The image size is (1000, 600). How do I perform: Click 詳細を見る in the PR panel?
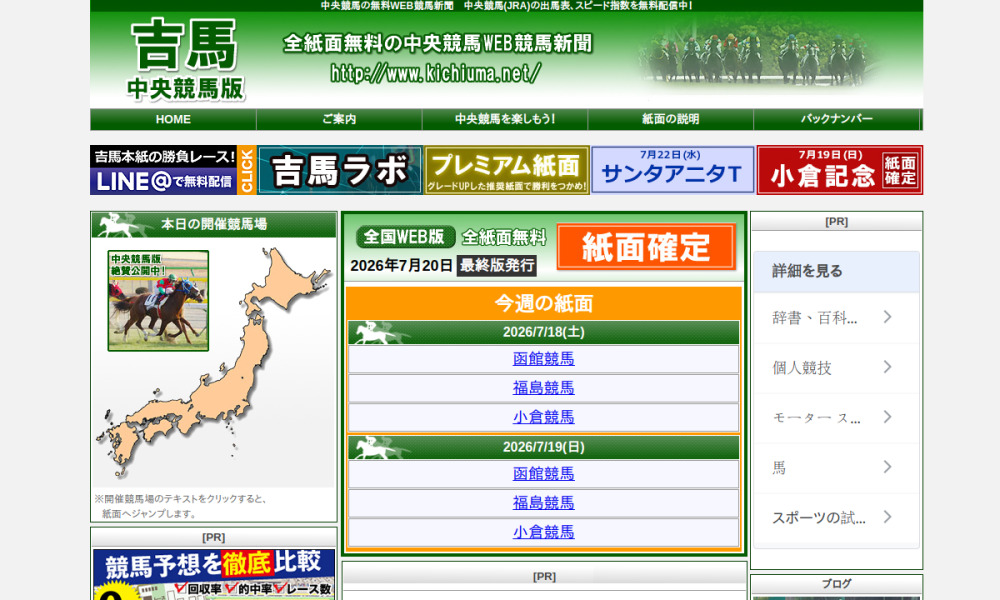click(836, 272)
